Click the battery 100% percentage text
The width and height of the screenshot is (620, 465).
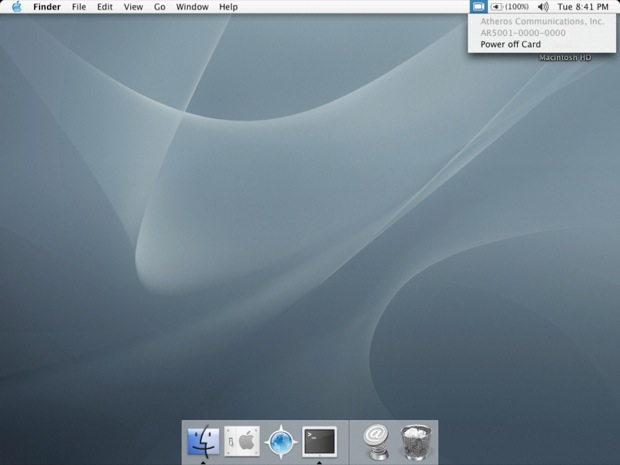click(x=517, y=7)
